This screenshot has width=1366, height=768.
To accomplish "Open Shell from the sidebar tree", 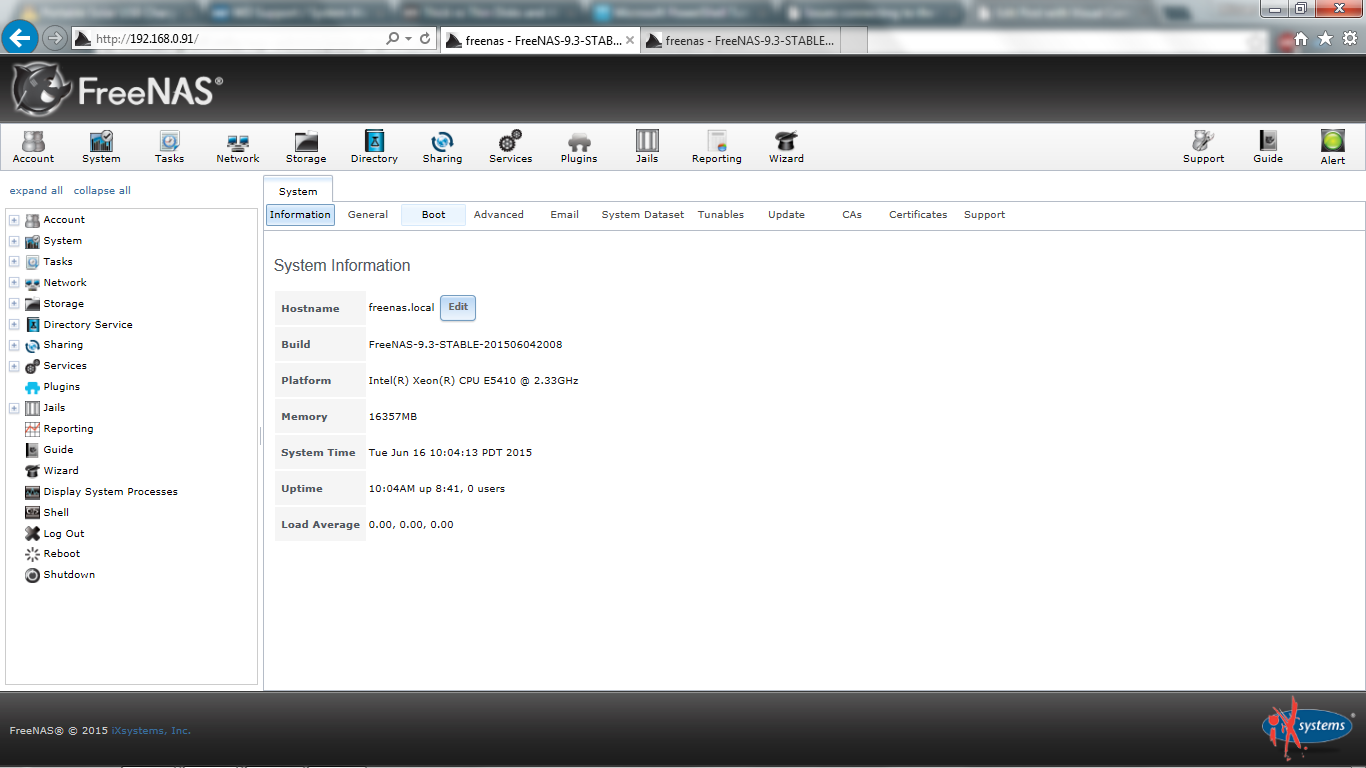I will (56, 512).
